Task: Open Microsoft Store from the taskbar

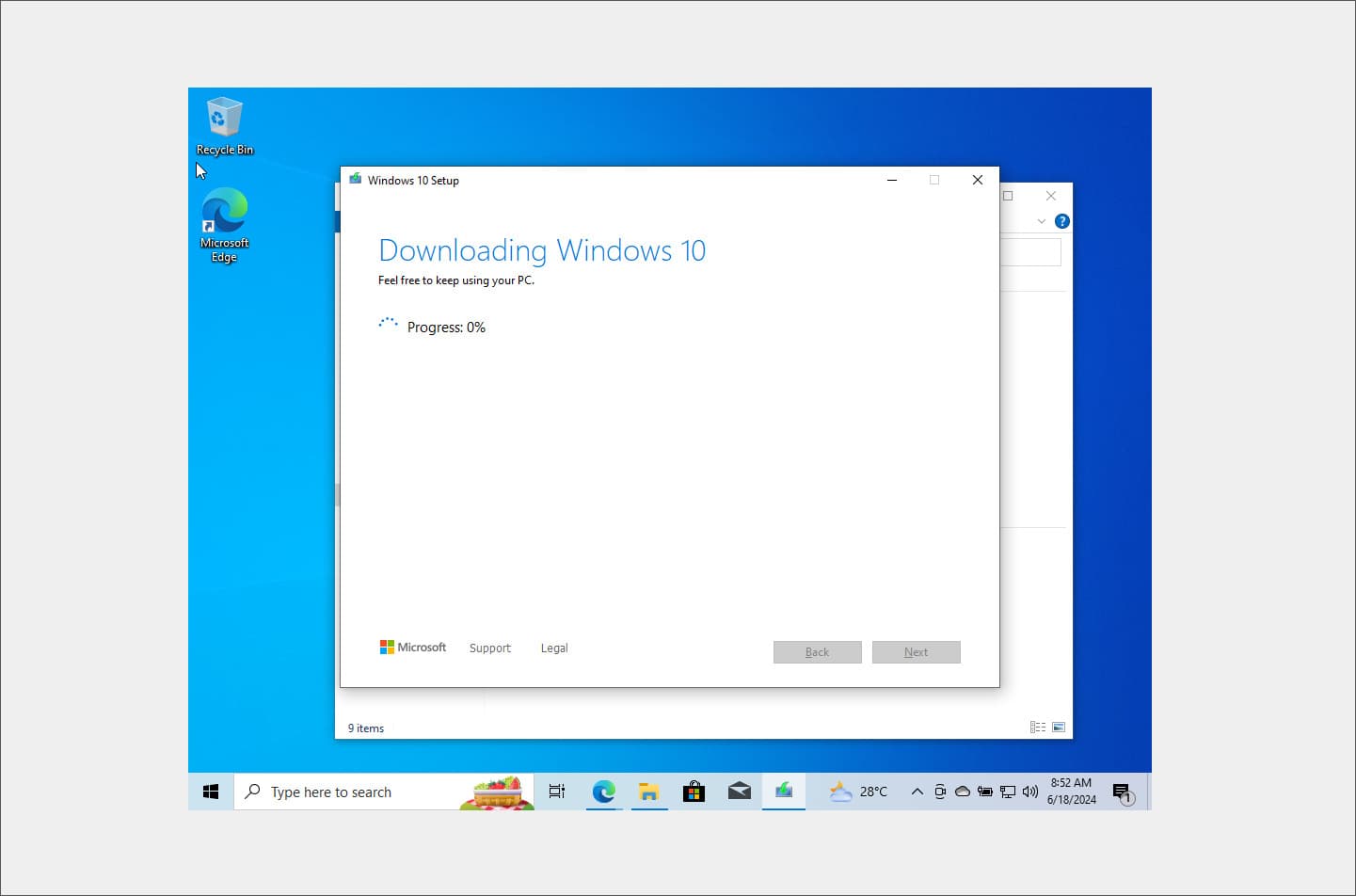Action: pos(694,792)
